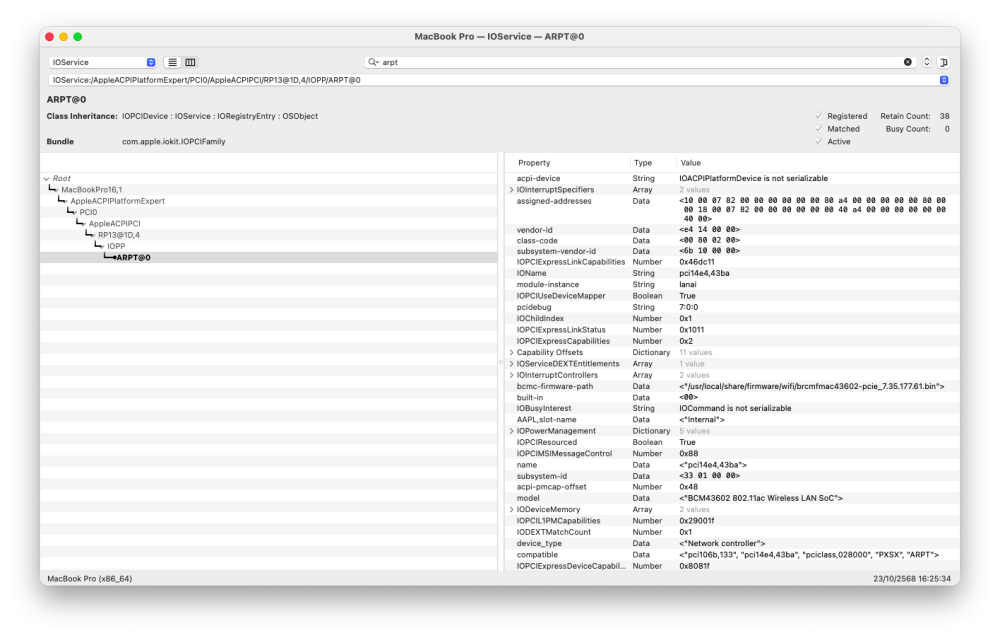The image size is (1000, 638).
Task: Select the subsystem-vendor-id row
Action: point(732,251)
